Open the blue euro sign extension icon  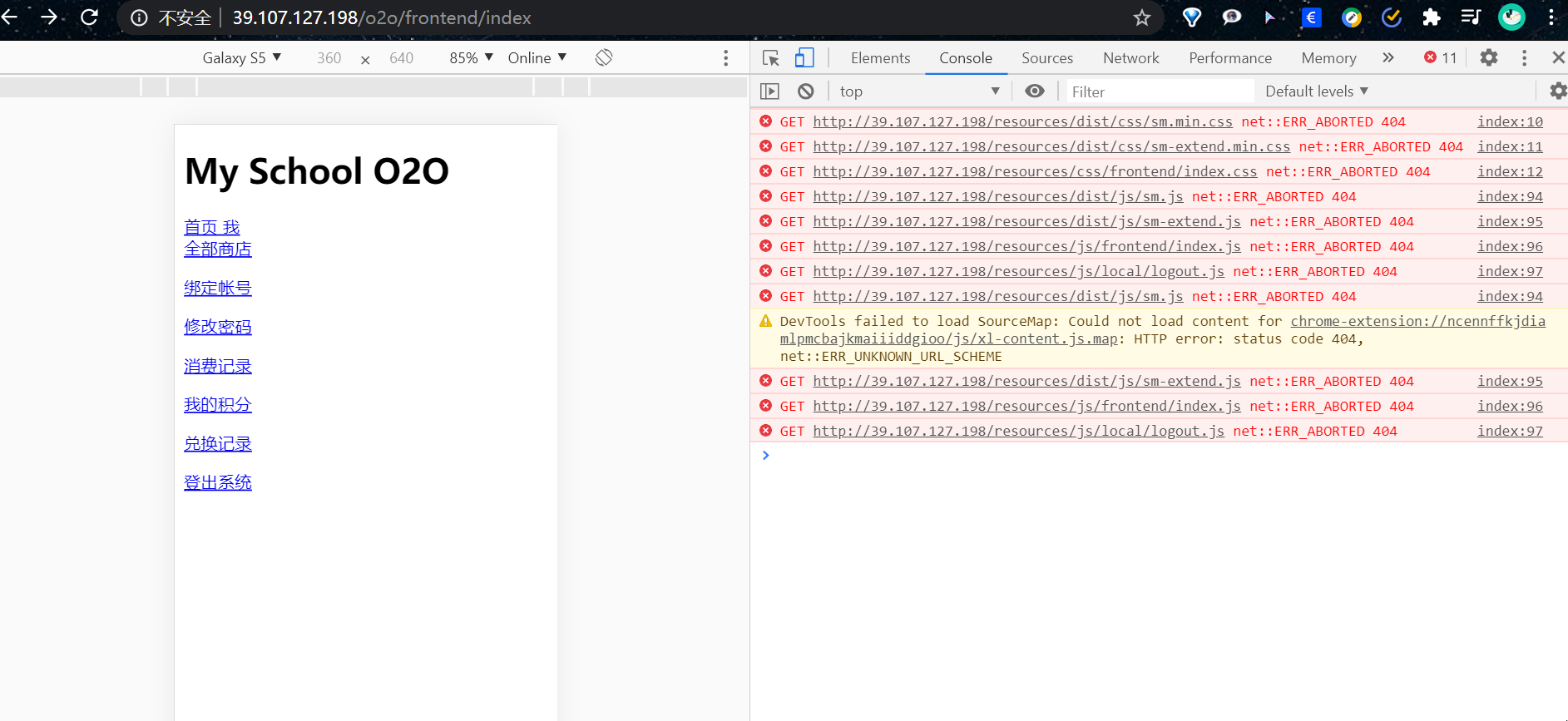click(1312, 17)
